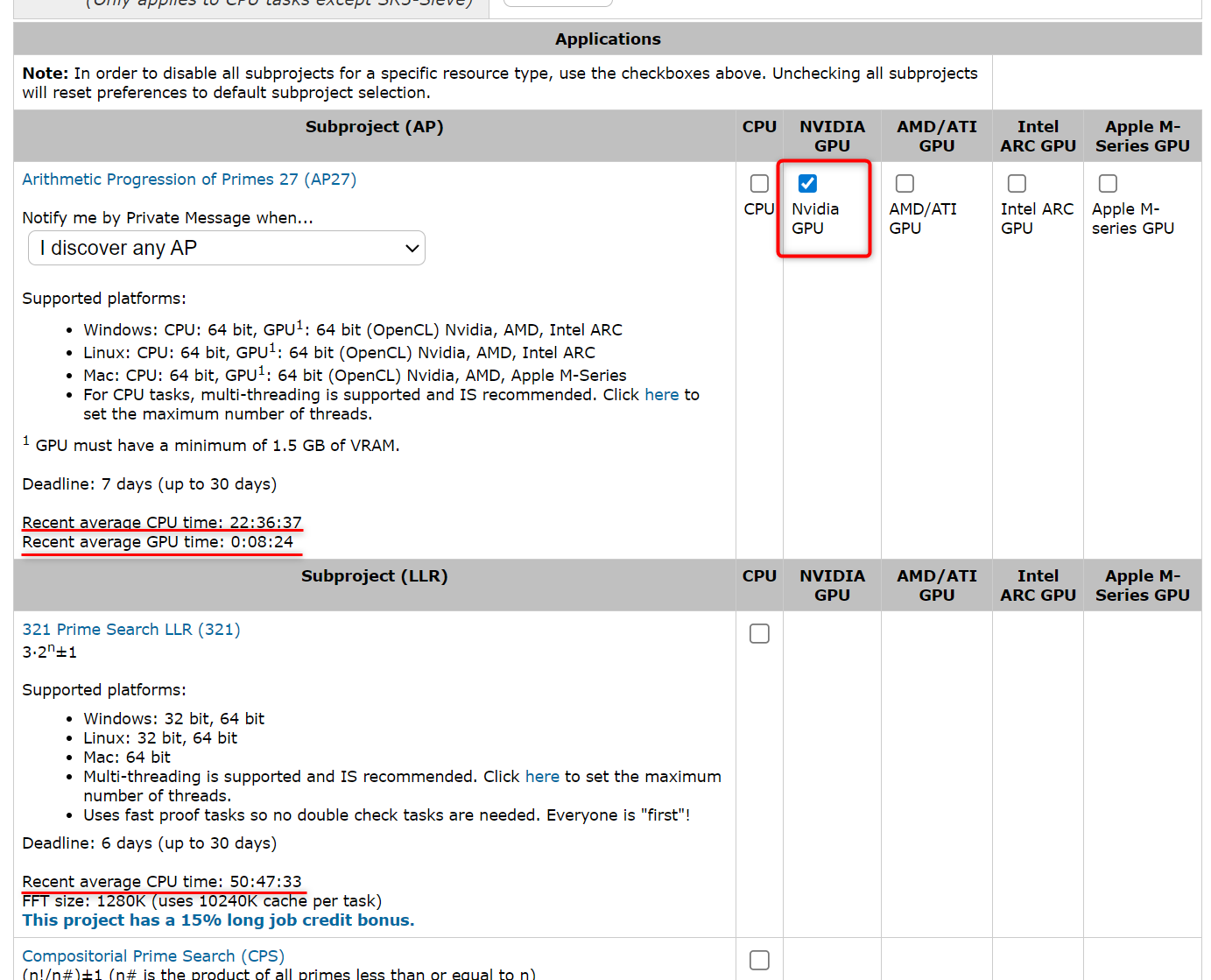Click the "Deadline: 7 days" text
Image resolution: width=1211 pixels, height=980 pixels.
pos(149,484)
